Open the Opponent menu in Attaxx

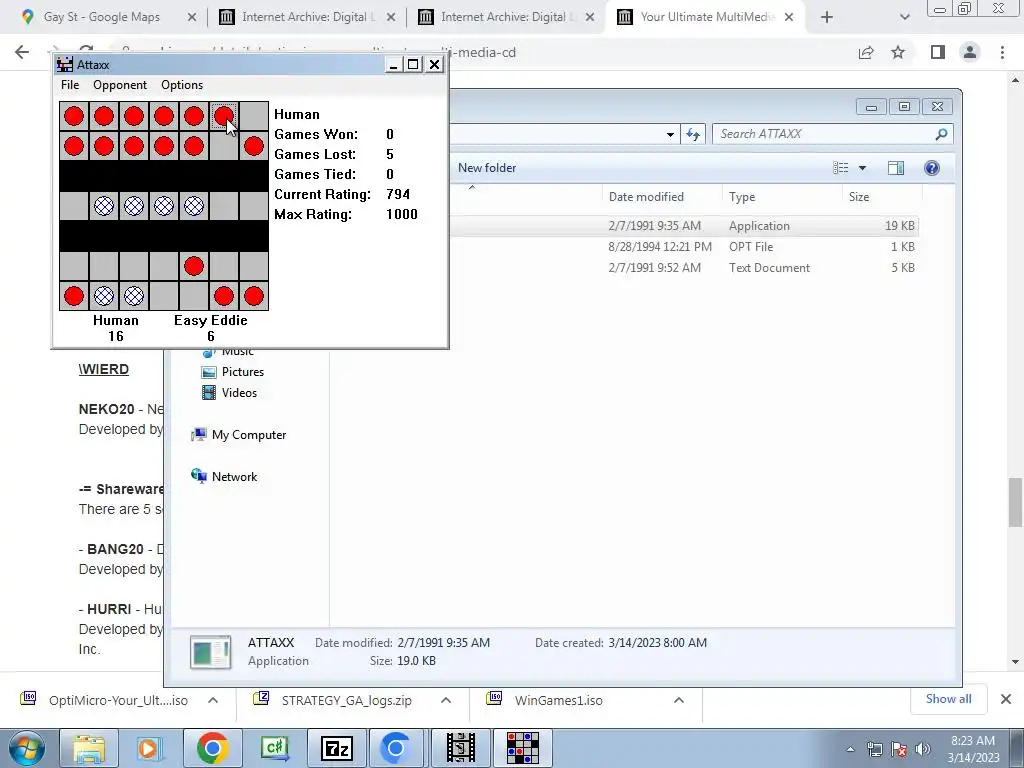click(120, 85)
